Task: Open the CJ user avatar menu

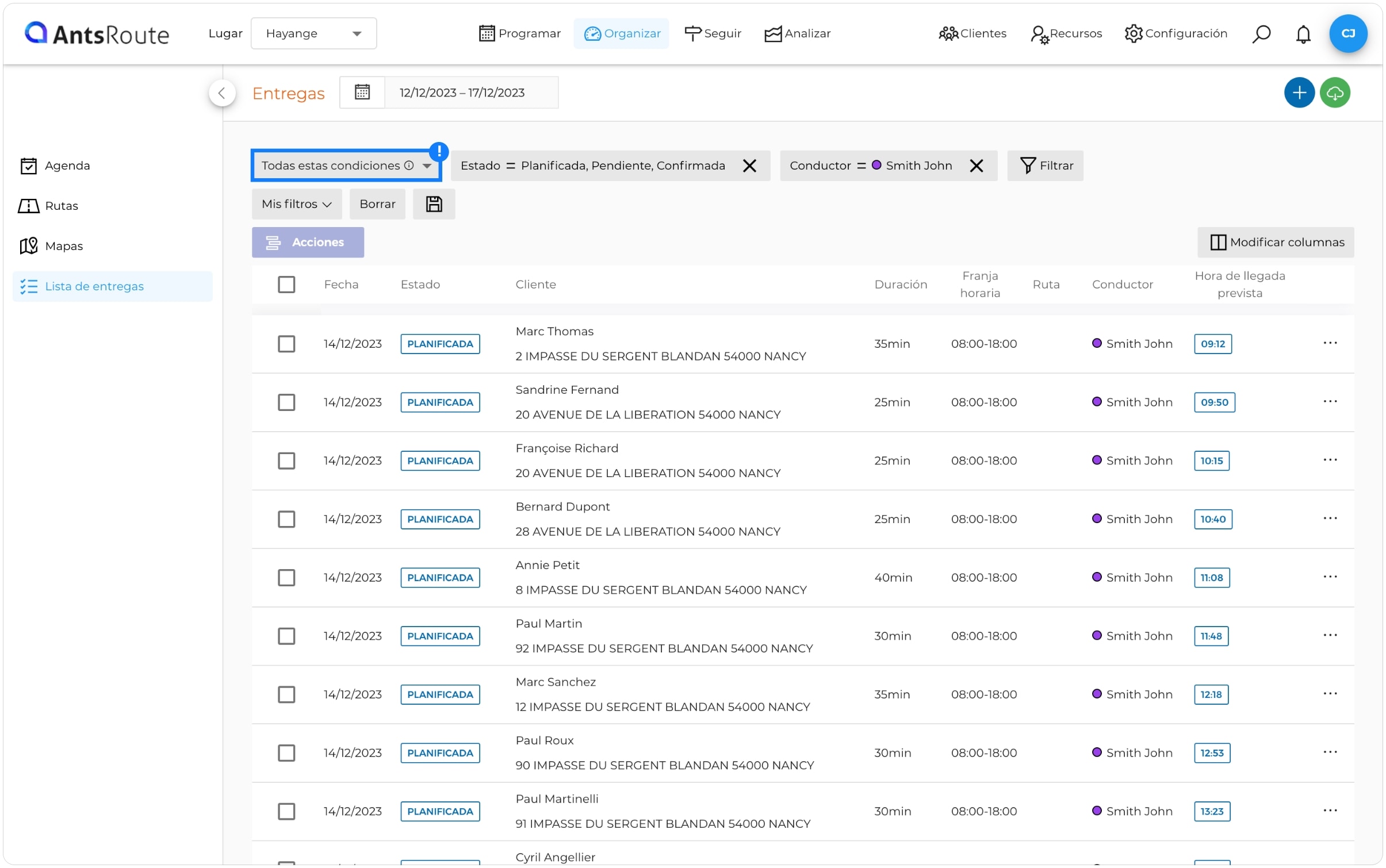Action: (1347, 33)
